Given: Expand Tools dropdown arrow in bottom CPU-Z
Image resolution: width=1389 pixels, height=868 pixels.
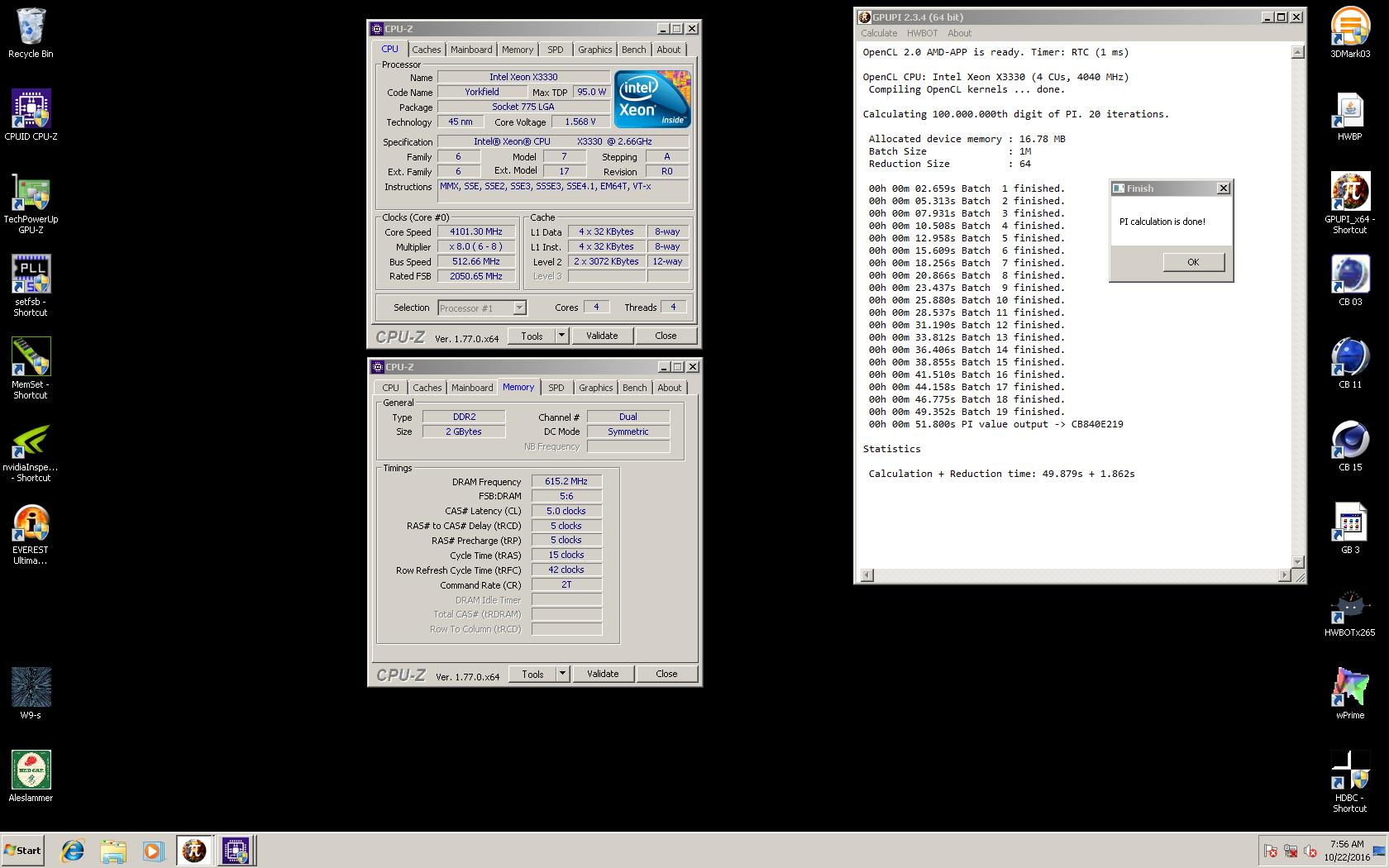Looking at the screenshot, I should click(562, 674).
